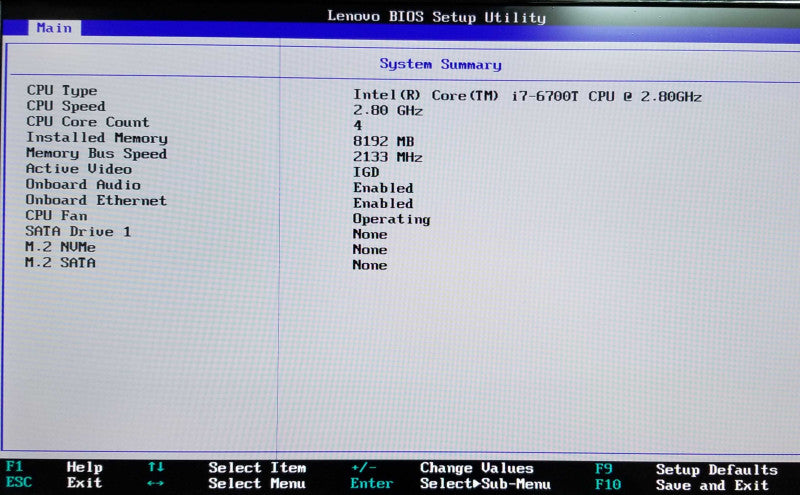Screen dimensions: 800x495
Task: Click the Select Menu footer label
Action: pos(257,483)
